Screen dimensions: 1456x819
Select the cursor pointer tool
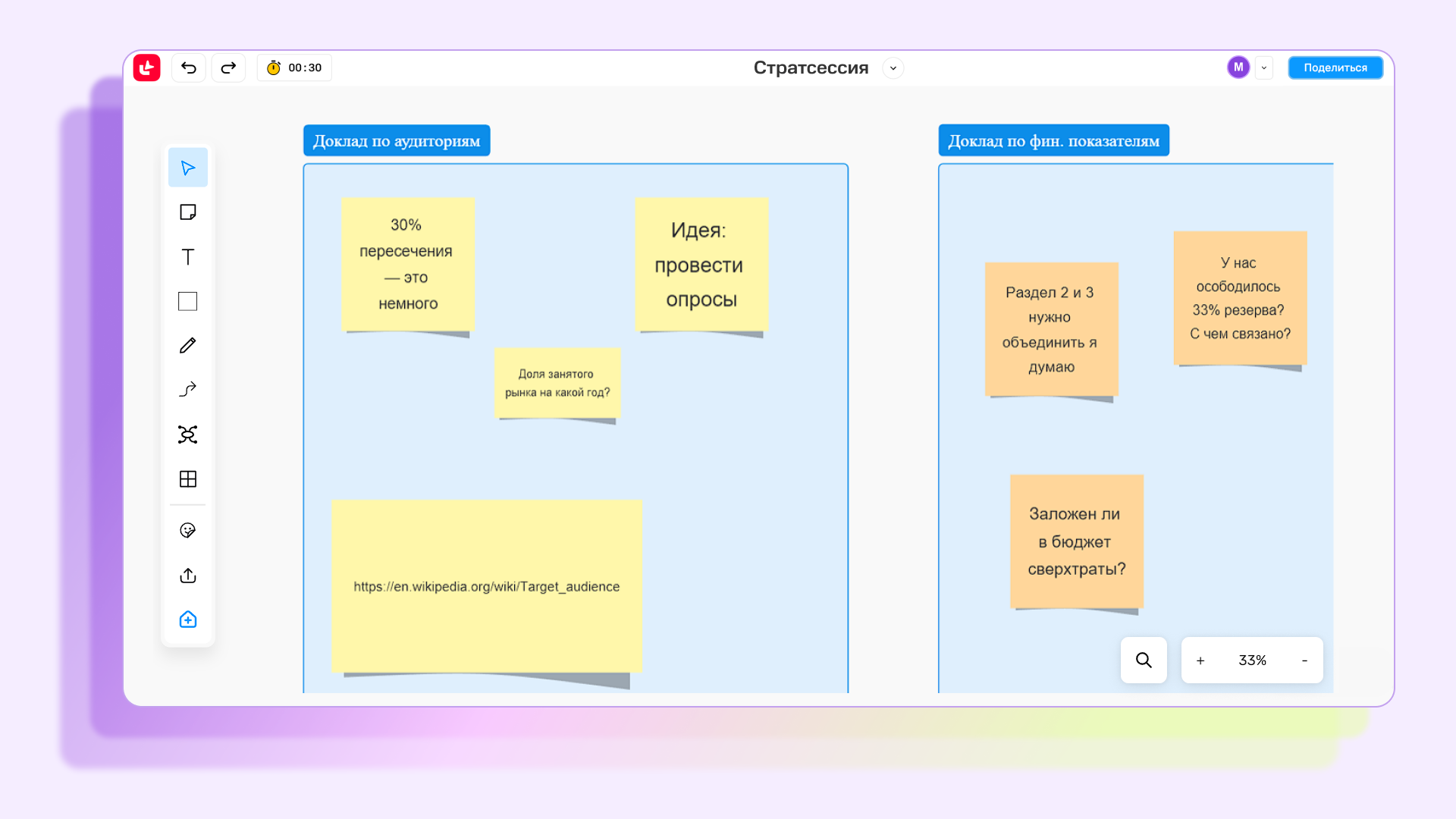187,168
